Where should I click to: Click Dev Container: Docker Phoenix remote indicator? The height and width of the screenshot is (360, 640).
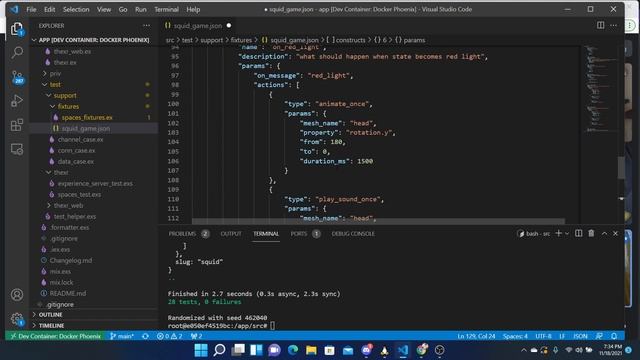pos(55,336)
